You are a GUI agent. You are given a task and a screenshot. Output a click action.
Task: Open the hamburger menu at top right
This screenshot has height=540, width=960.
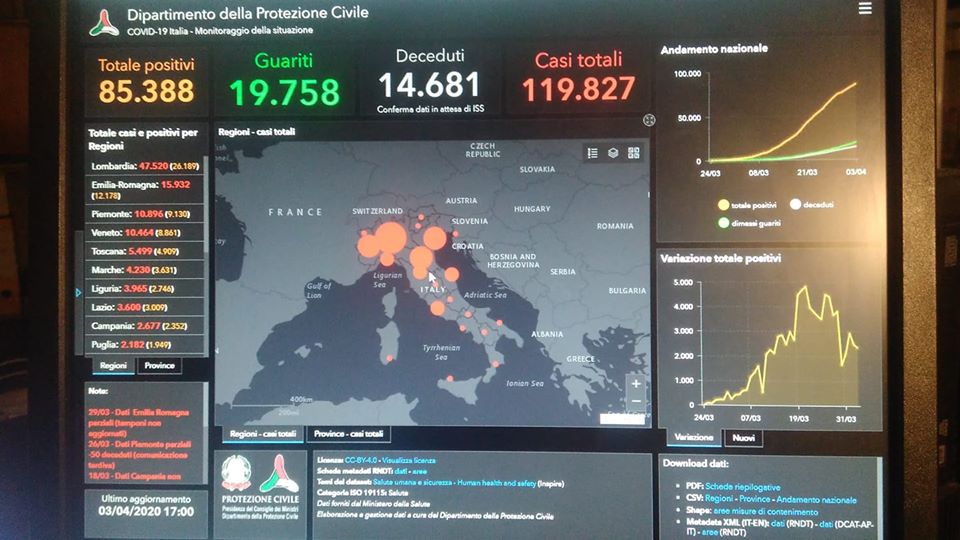coord(864,8)
